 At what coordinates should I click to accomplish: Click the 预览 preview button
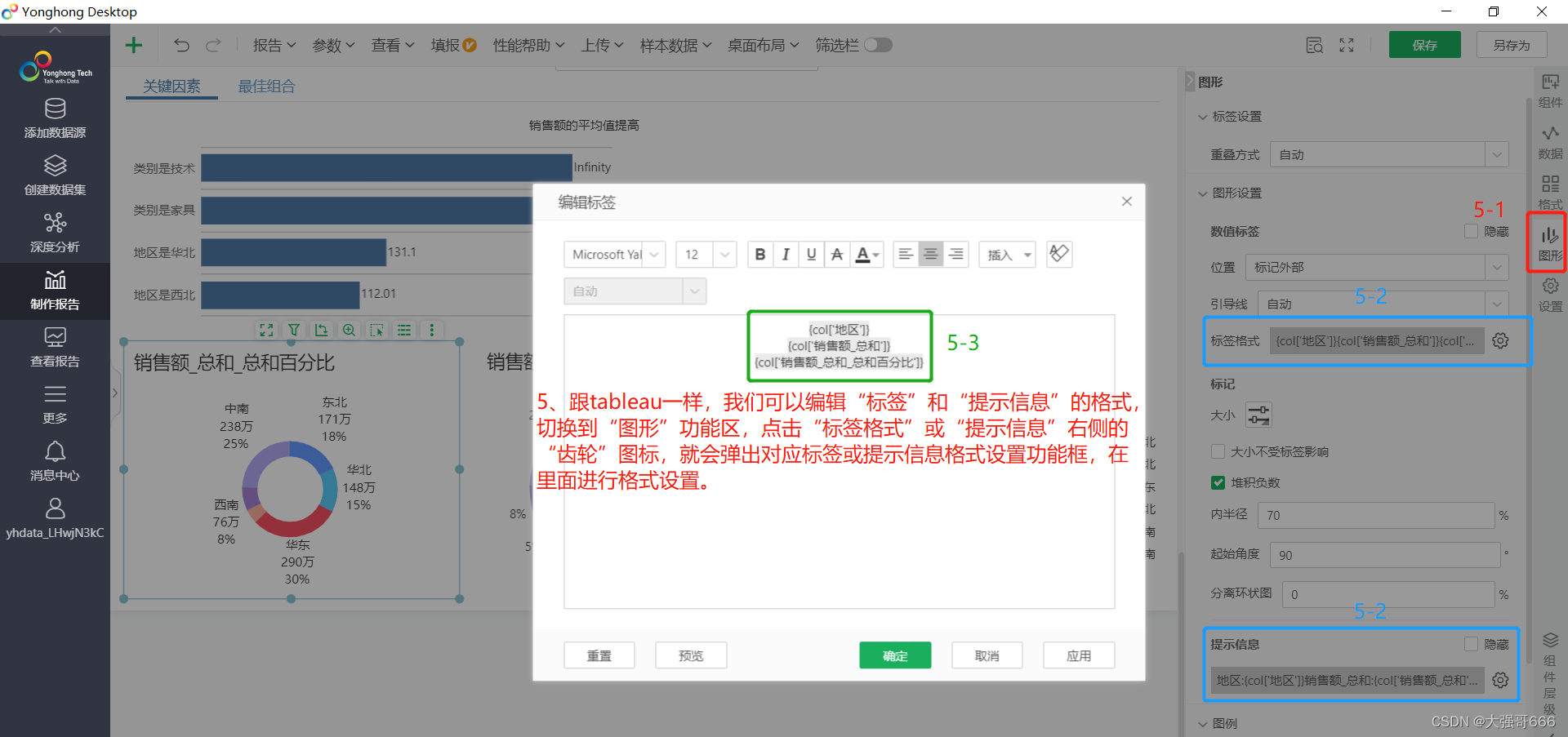click(x=691, y=655)
